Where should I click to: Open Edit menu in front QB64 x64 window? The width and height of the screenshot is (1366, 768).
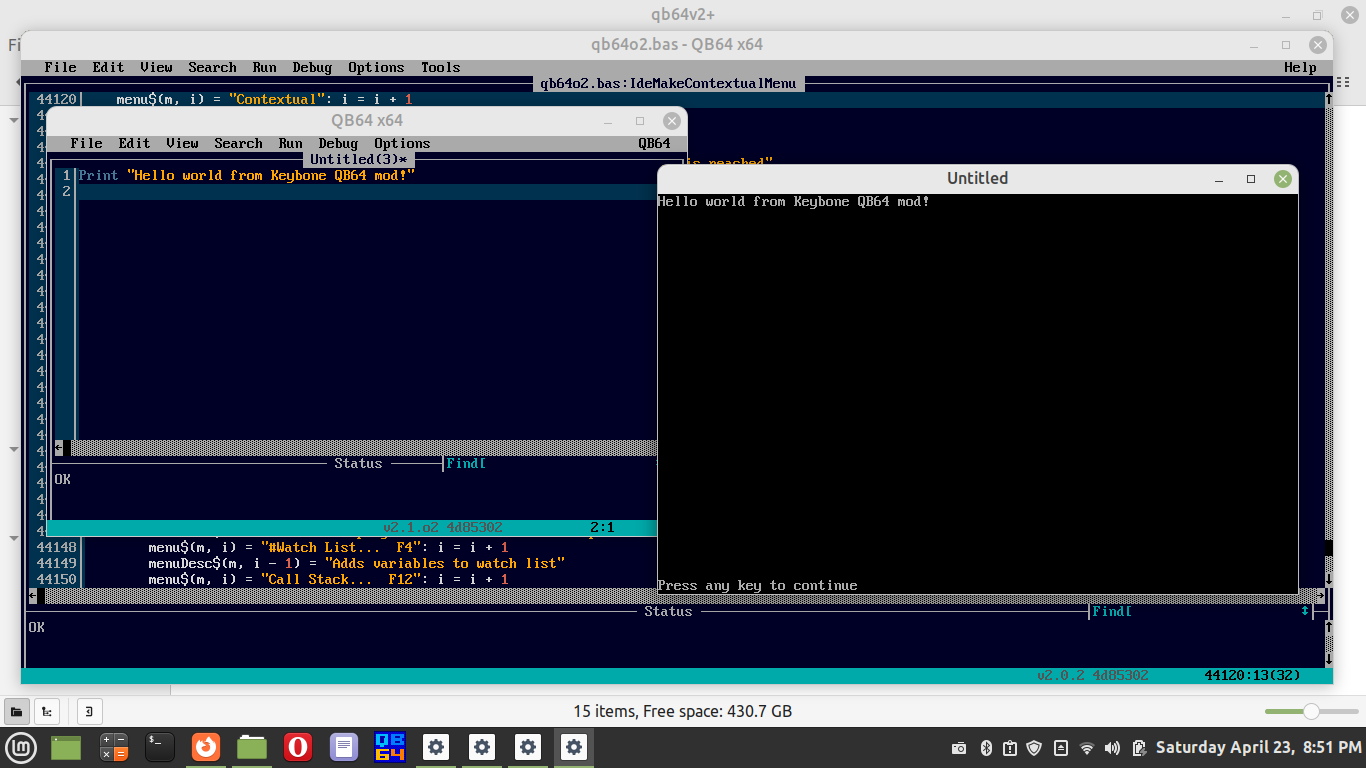point(134,143)
